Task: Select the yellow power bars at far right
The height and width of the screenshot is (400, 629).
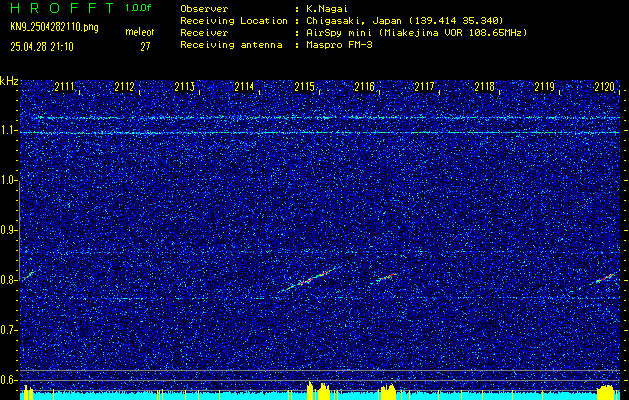Action: coord(606,392)
